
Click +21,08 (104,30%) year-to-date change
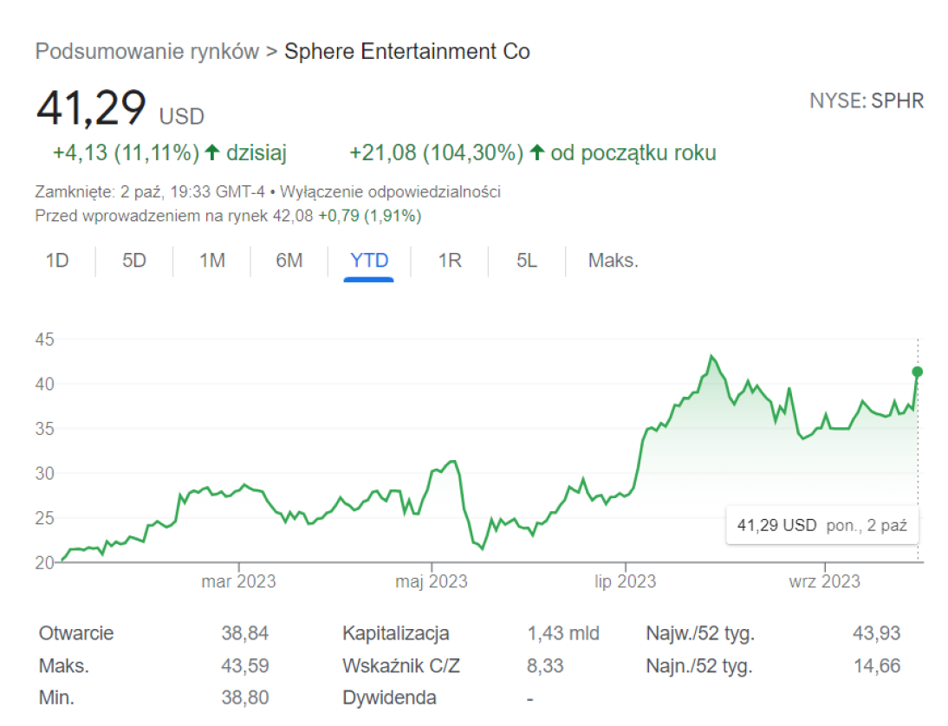[436, 153]
